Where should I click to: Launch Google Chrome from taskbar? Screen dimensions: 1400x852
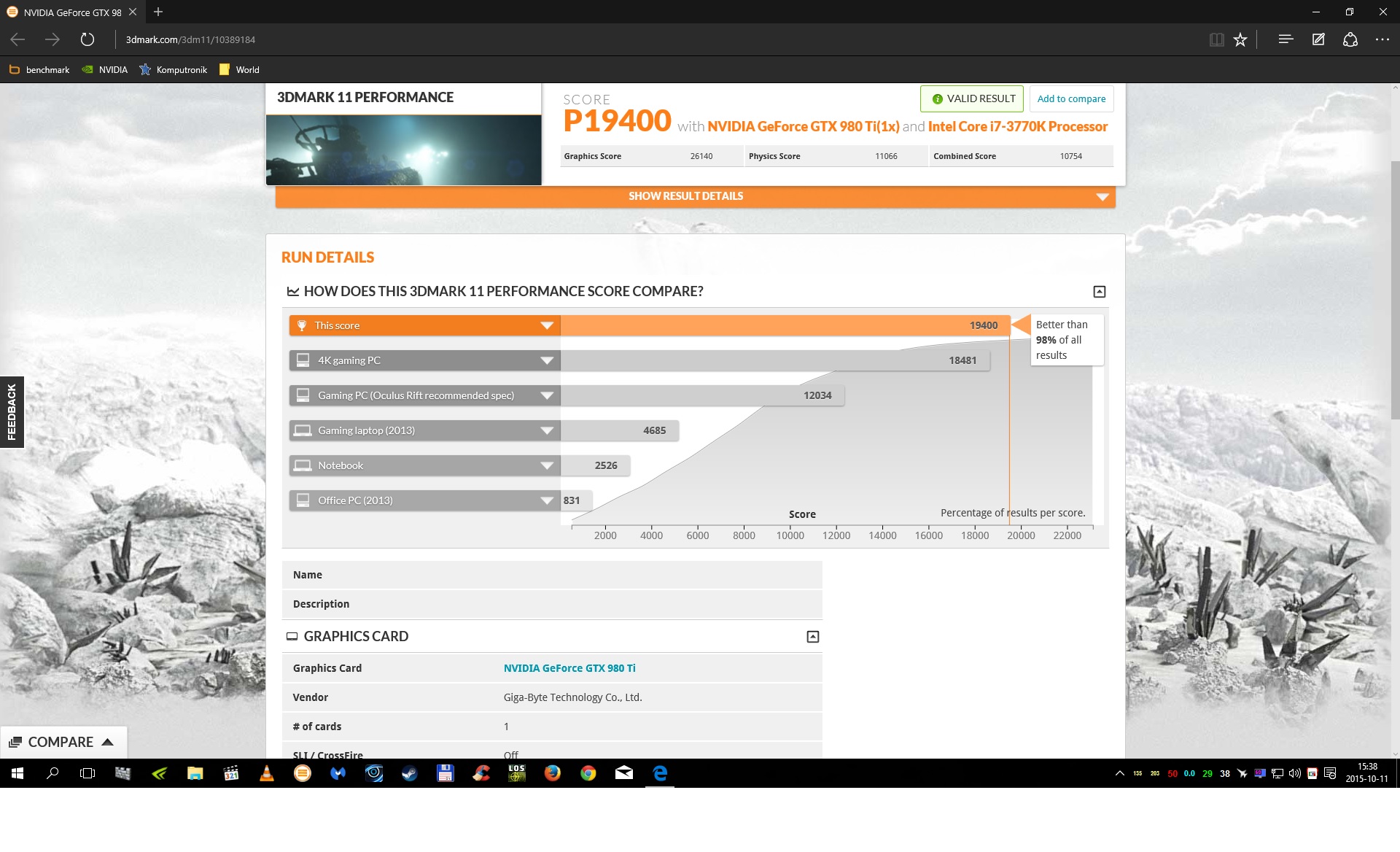point(588,773)
